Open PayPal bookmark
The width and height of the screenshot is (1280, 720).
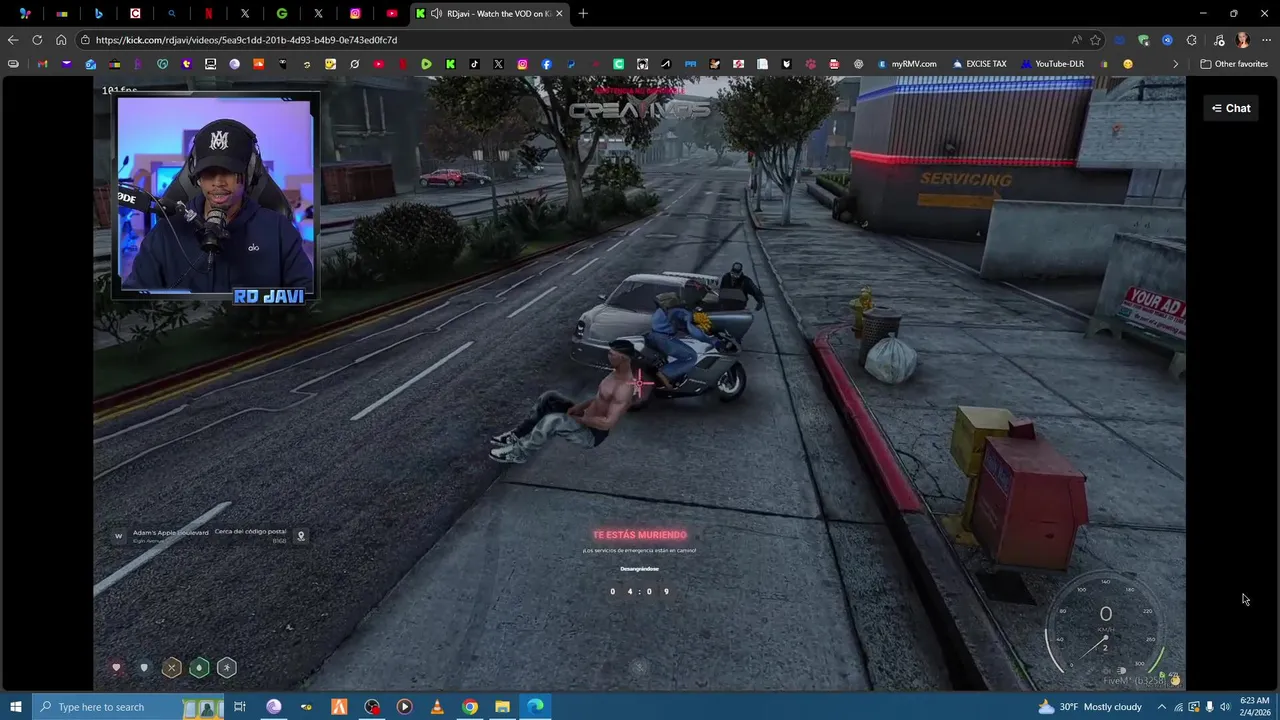point(570,64)
